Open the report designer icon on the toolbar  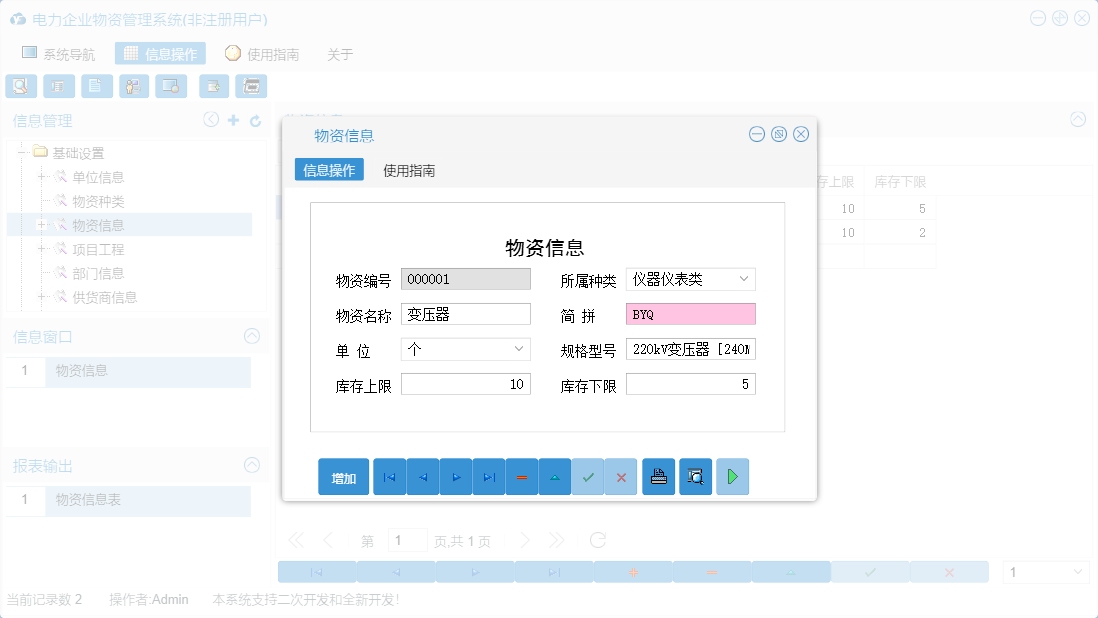[58, 86]
